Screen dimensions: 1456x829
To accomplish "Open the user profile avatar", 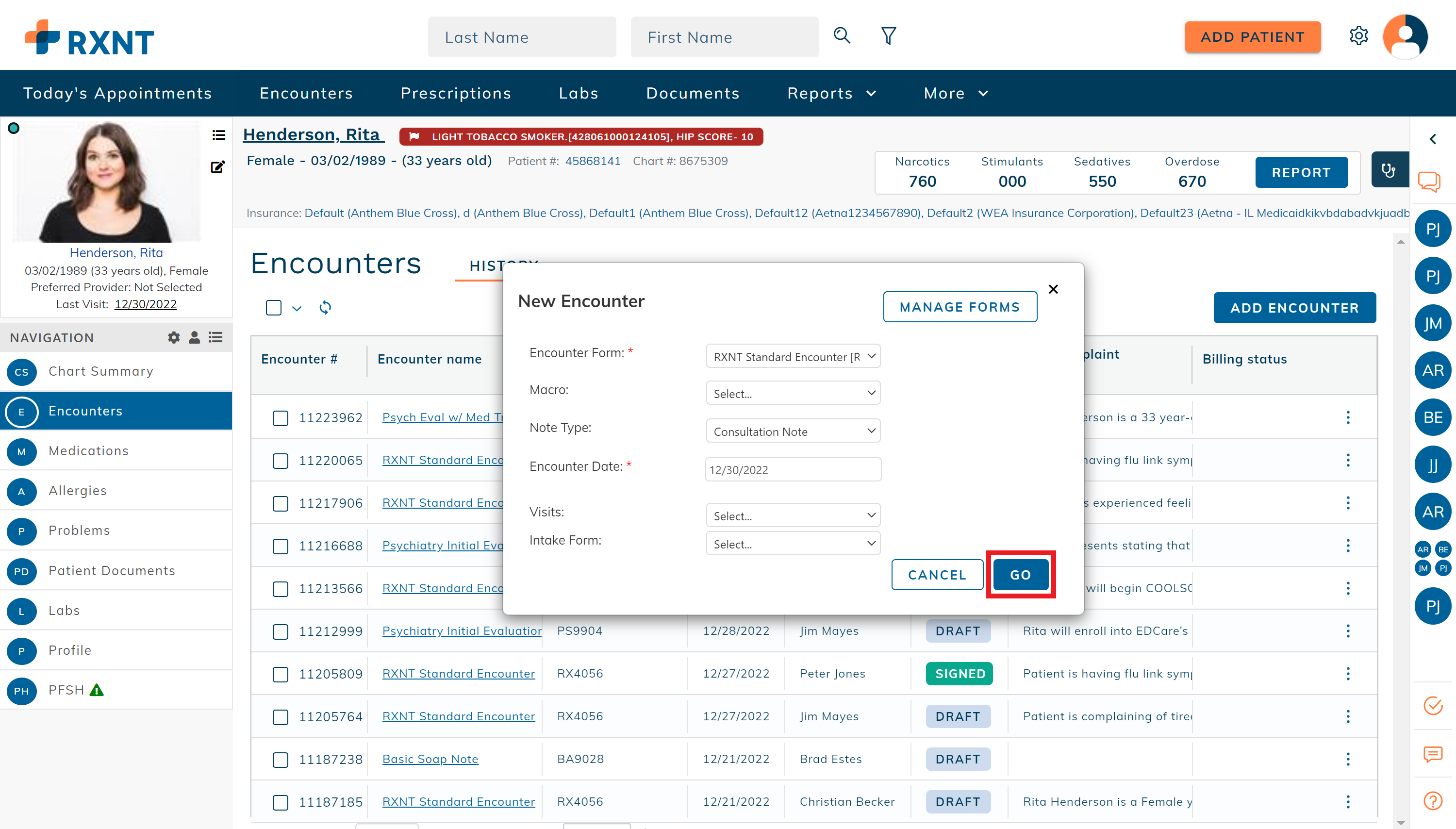I will point(1406,36).
